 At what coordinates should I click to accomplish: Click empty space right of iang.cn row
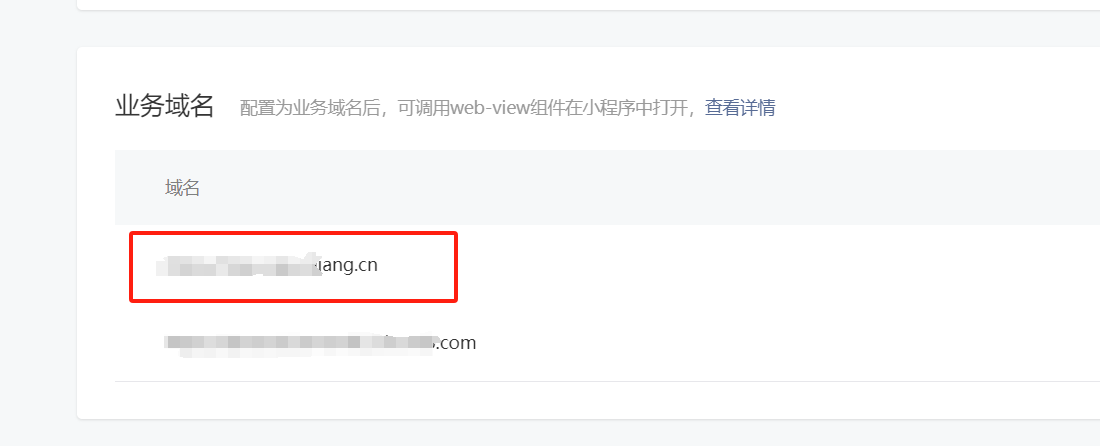(772, 266)
